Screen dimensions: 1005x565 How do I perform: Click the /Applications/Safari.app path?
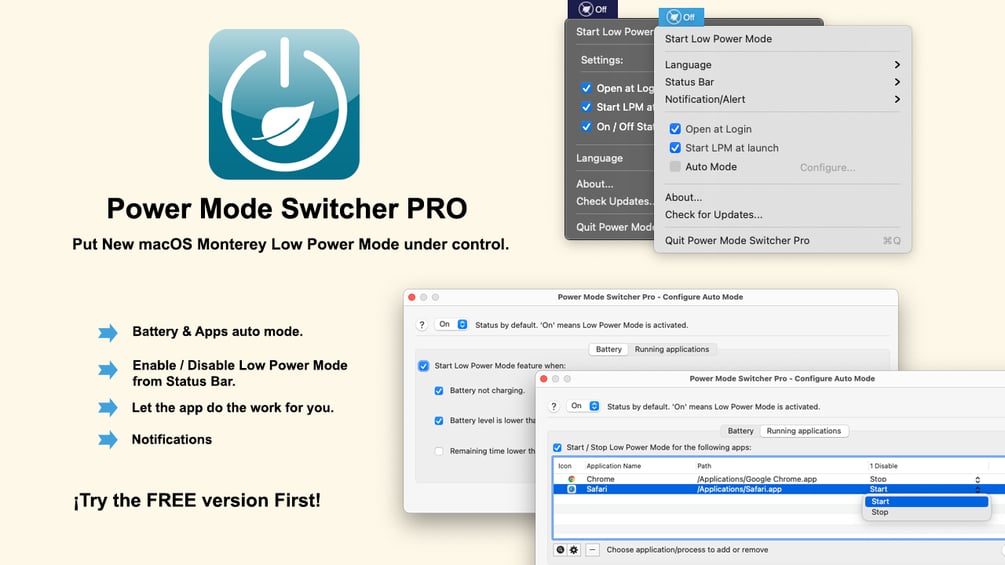(739, 489)
